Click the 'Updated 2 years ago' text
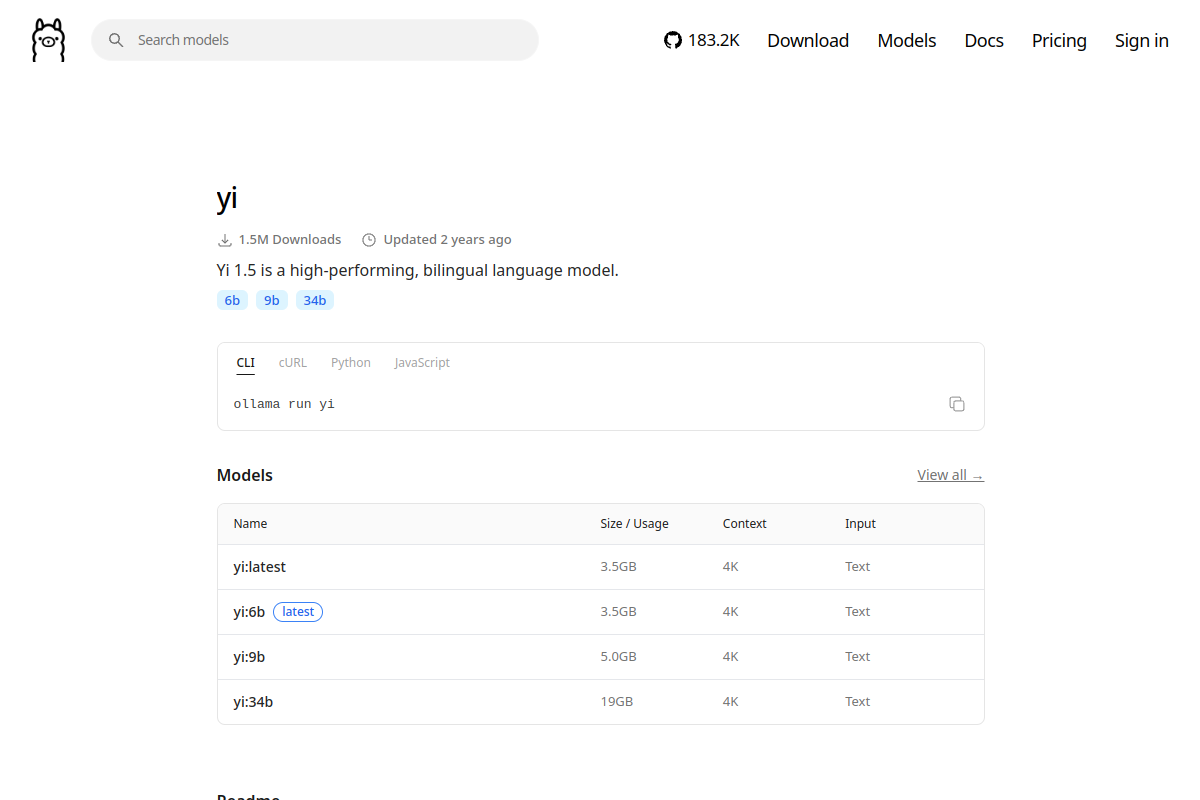 click(447, 240)
